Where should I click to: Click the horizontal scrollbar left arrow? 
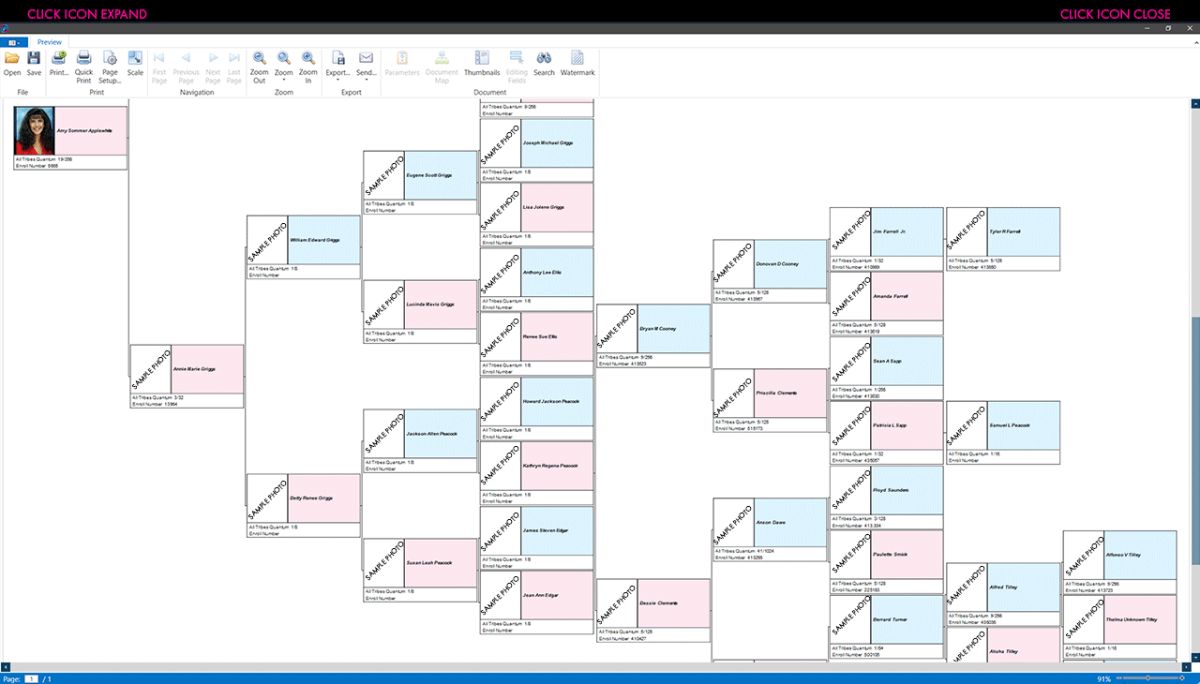pos(4,666)
